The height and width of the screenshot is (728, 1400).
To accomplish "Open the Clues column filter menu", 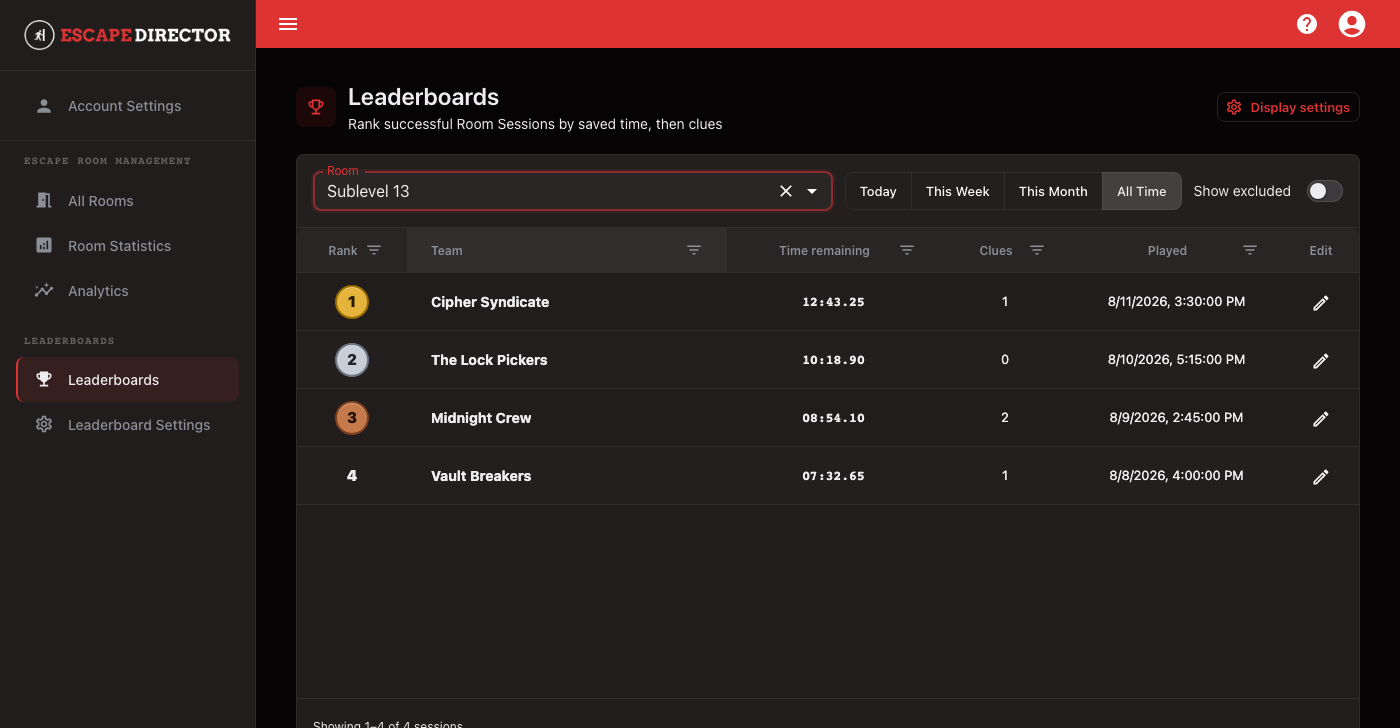I will pyautogui.click(x=1037, y=250).
